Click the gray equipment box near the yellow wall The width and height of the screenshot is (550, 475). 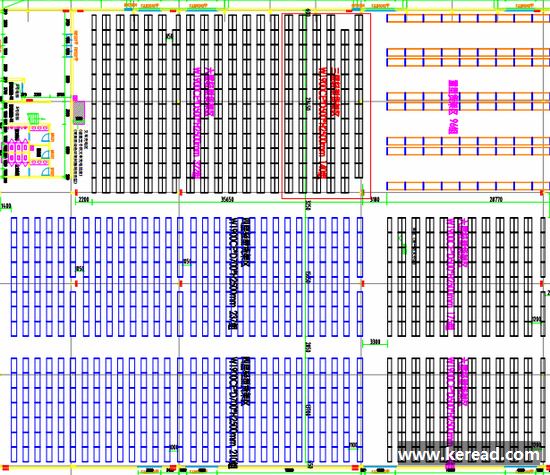(x=79, y=112)
